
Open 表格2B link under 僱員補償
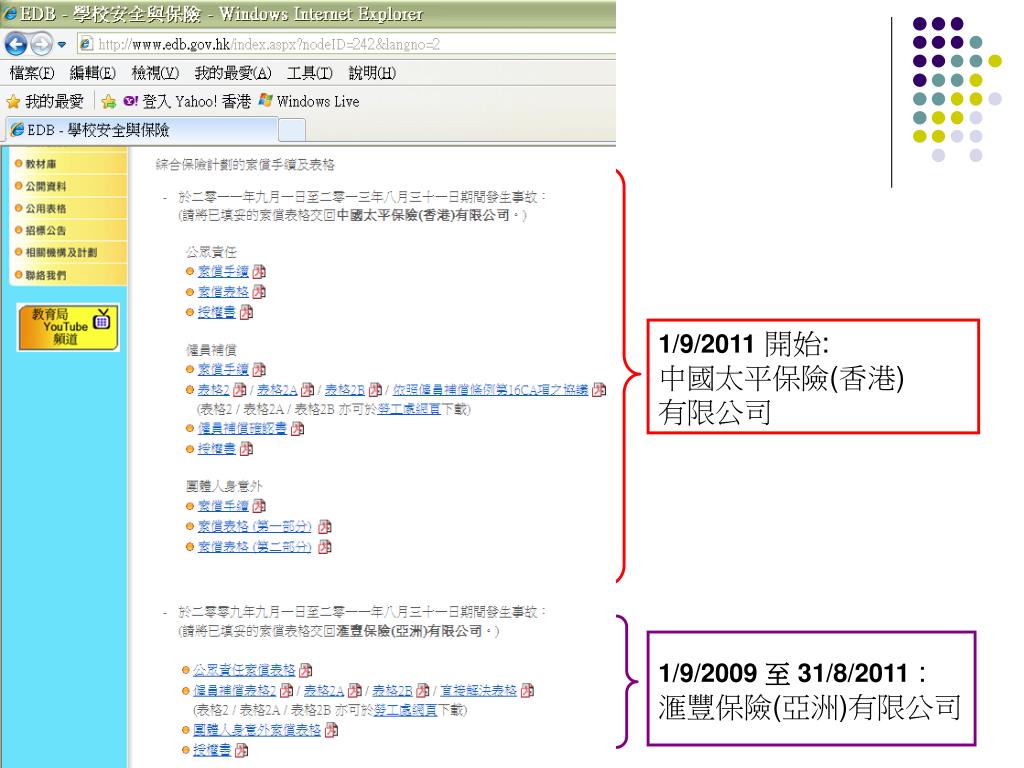point(345,390)
